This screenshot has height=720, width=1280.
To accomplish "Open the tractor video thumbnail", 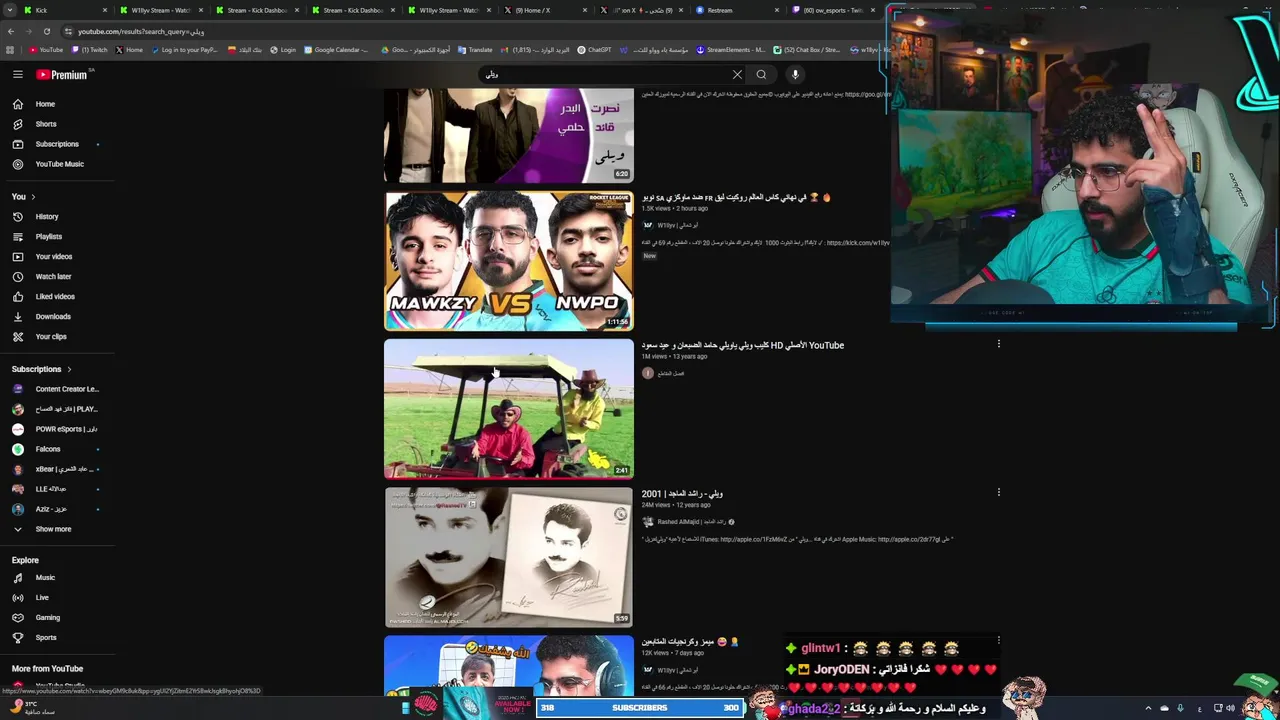I will (509, 409).
